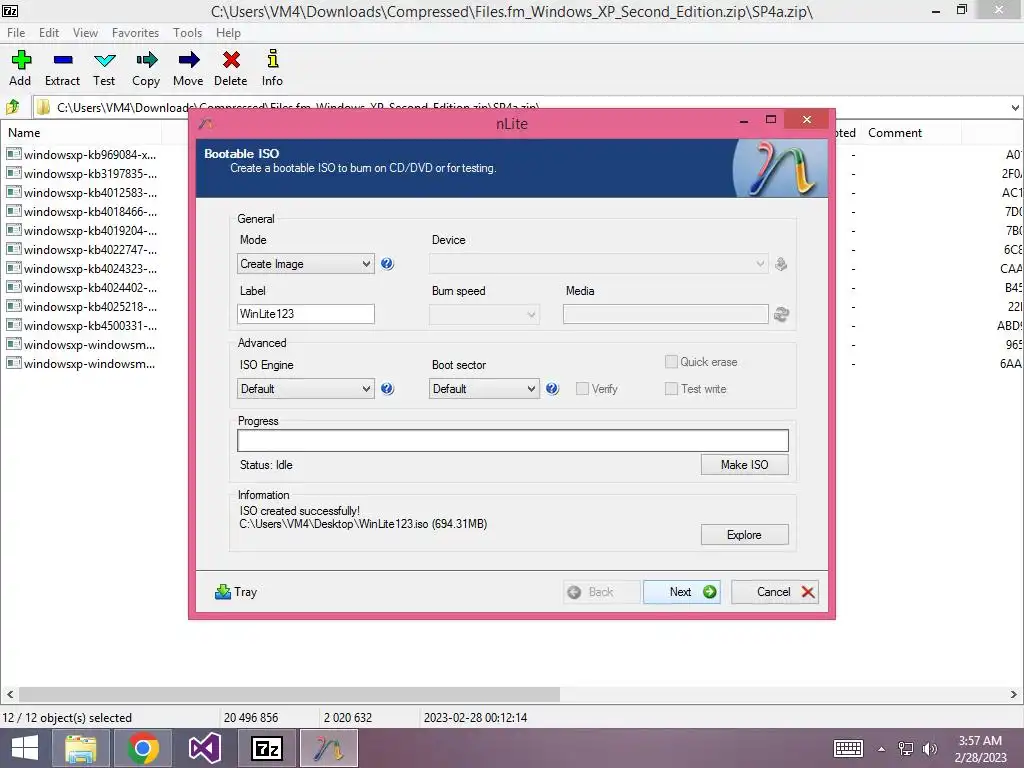Image resolution: width=1024 pixels, height=768 pixels.
Task: Go up one folder level in 7-Zip
Action: pyautogui.click(x=13, y=106)
